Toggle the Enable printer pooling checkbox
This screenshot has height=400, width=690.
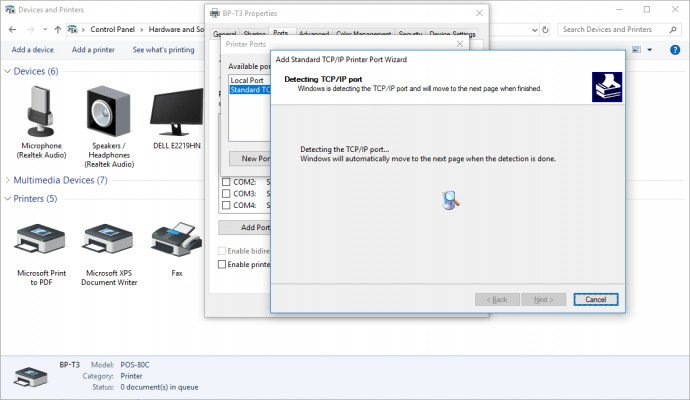click(222, 264)
